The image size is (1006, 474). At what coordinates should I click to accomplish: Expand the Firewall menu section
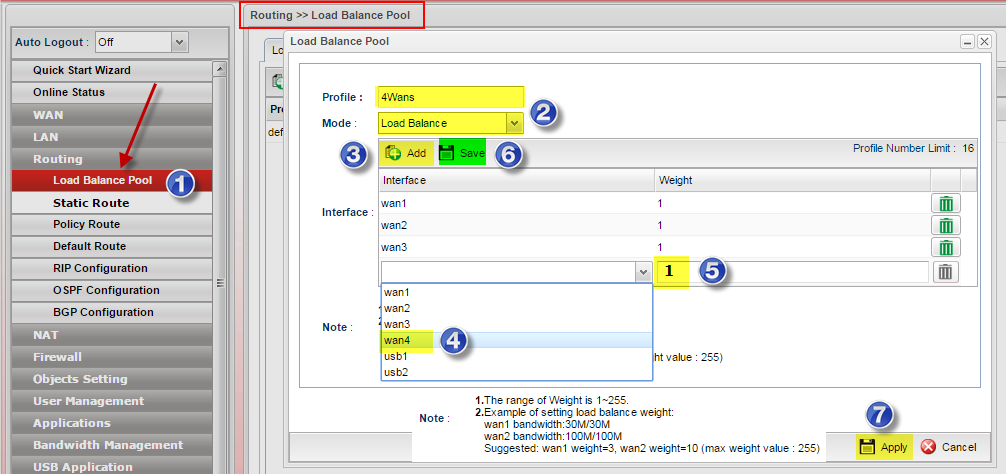tap(57, 357)
